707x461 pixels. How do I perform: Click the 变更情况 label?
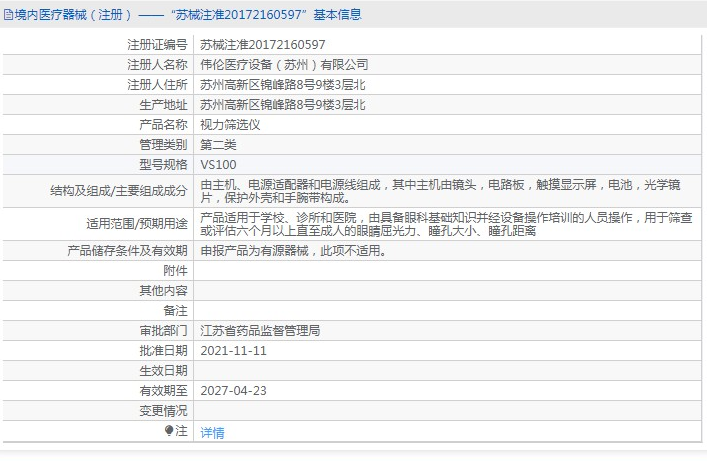pyautogui.click(x=163, y=410)
